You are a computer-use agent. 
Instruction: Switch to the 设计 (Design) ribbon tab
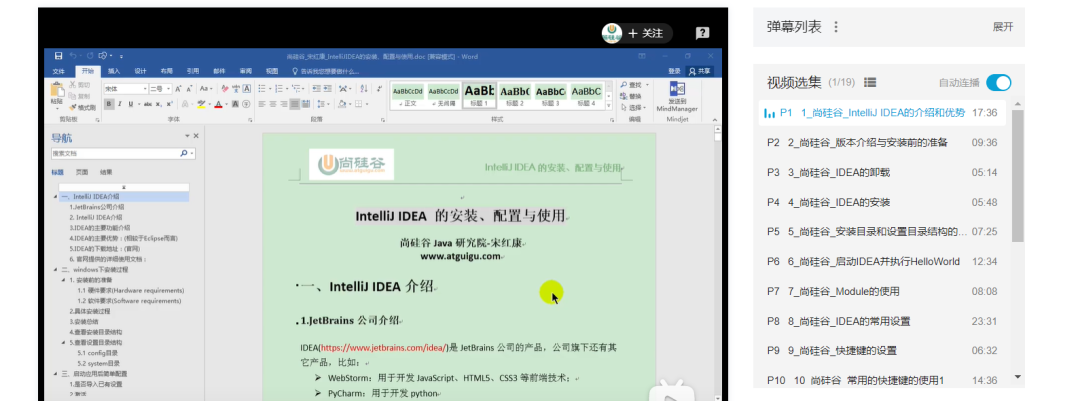pyautogui.click(x=141, y=71)
